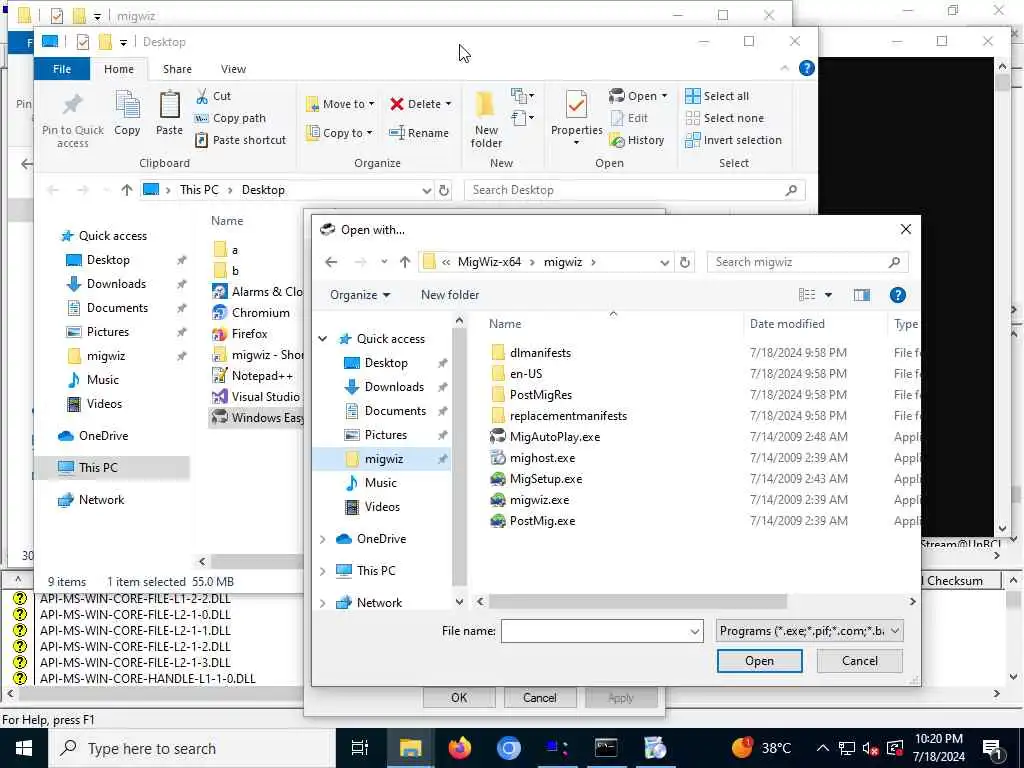1024x768 pixels.
Task: Click New folder ribbon icon
Action: (x=485, y=105)
